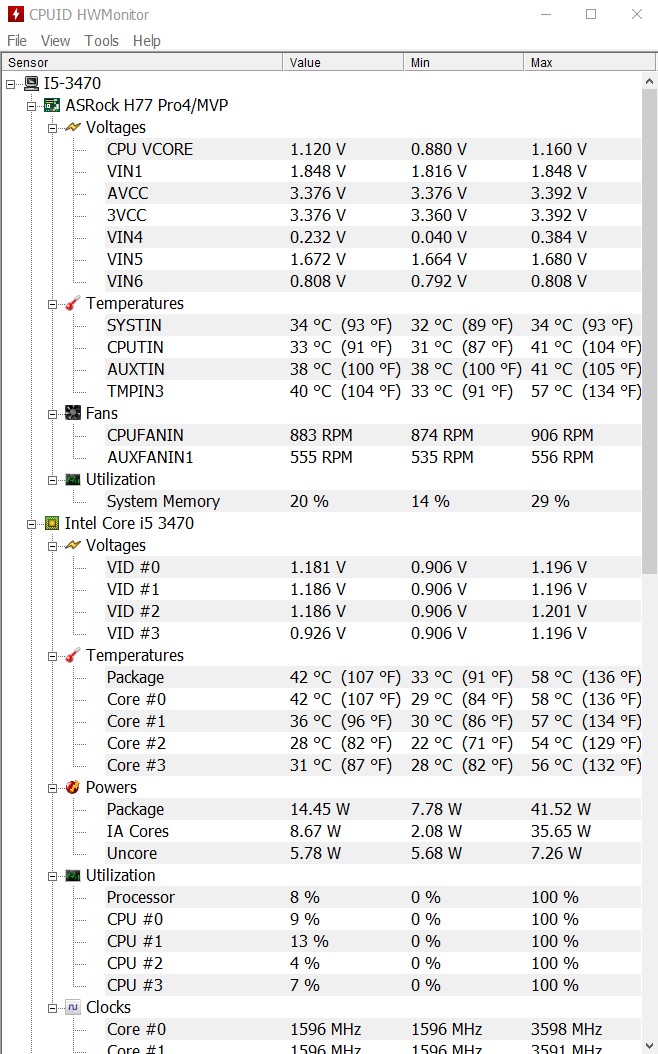Click the Sensor column header
The image size is (658, 1054).
142,63
